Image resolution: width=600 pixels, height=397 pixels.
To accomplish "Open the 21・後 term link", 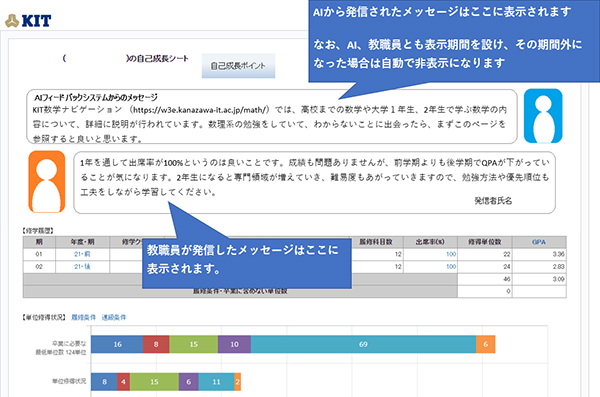I will (x=82, y=266).
